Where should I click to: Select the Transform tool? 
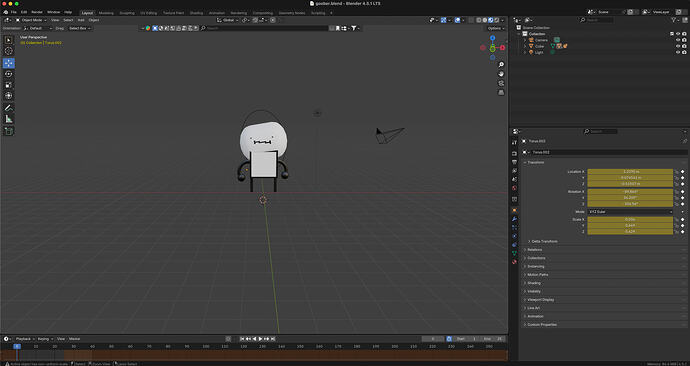pos(8,95)
